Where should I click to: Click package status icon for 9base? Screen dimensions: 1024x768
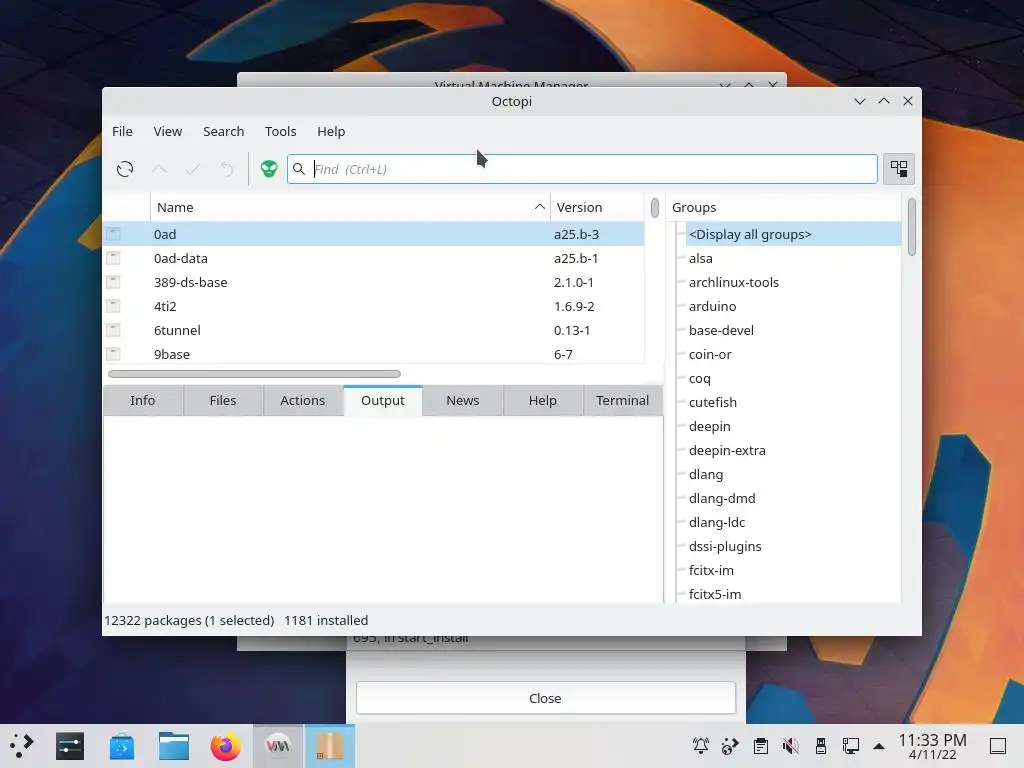[x=113, y=354]
